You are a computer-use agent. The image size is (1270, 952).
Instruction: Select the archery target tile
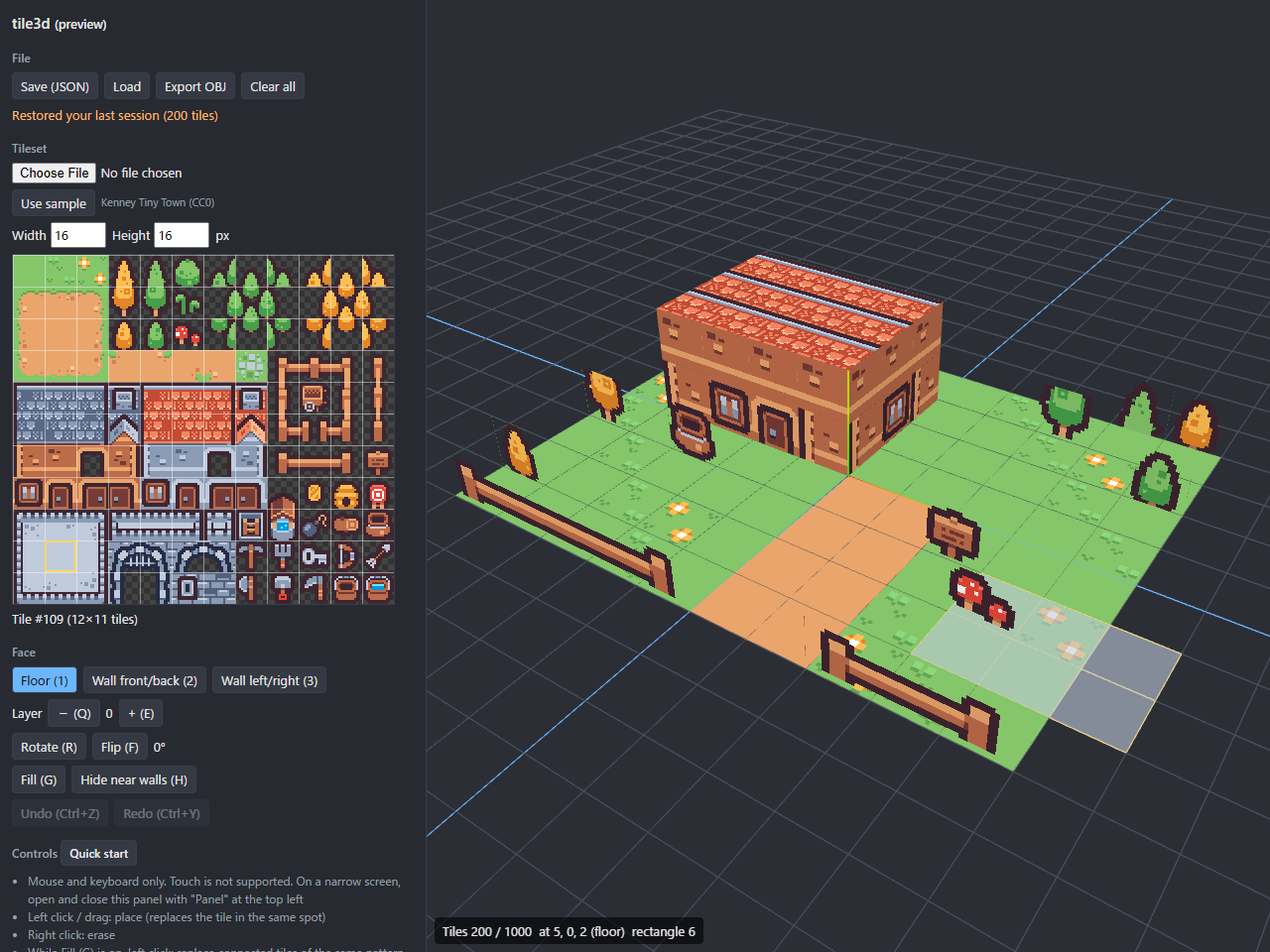coord(378,493)
